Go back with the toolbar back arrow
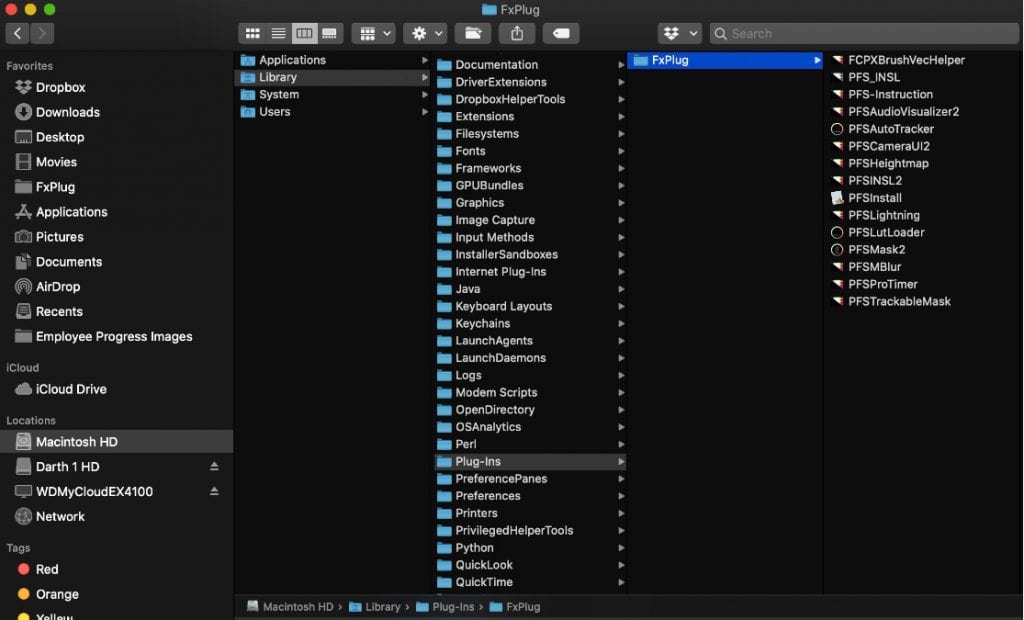Screen dimensions: 1024x620 coord(18,33)
